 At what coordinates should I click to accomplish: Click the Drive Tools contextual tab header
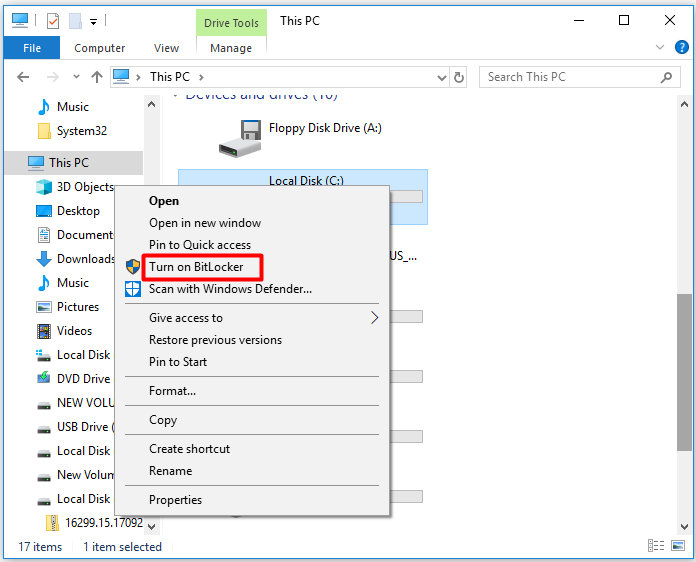(x=231, y=23)
